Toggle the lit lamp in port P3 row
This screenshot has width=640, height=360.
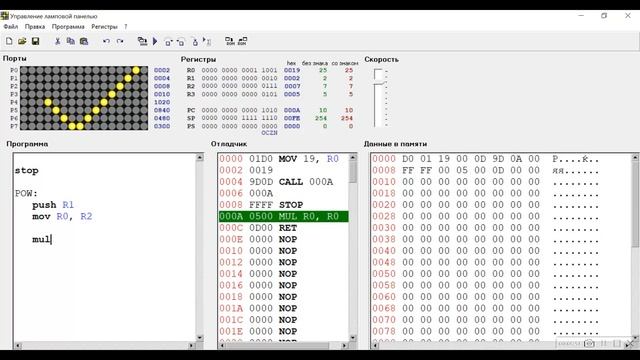tap(112, 94)
